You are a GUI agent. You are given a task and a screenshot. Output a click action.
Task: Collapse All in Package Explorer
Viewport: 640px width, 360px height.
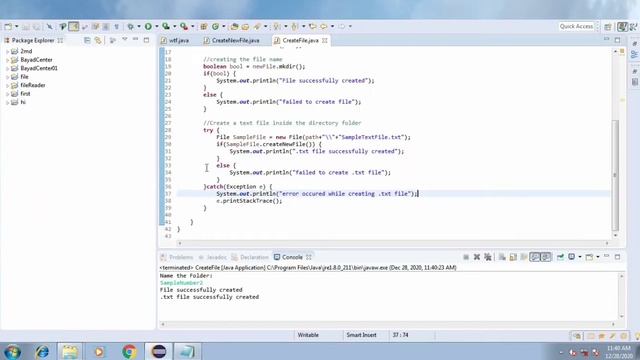[87, 40]
